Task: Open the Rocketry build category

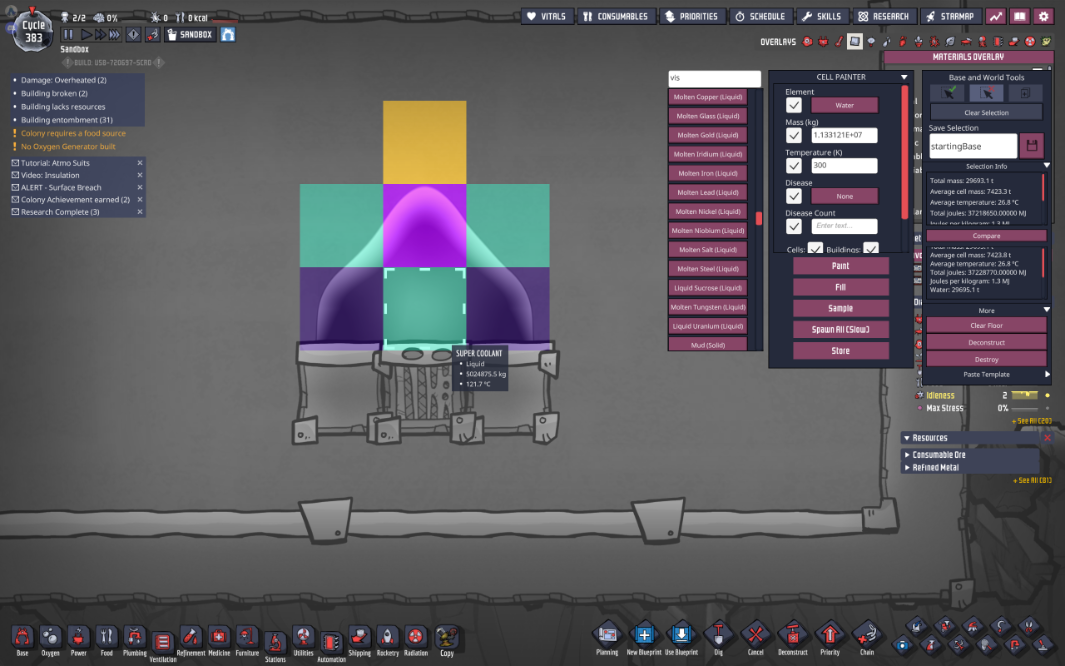Action: coord(388,640)
